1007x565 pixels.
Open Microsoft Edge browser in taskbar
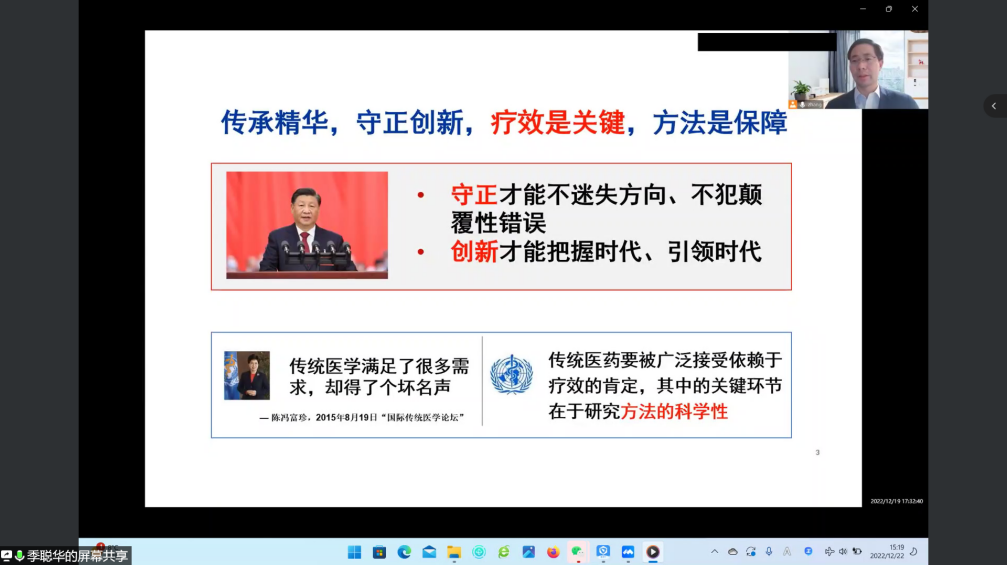click(404, 552)
